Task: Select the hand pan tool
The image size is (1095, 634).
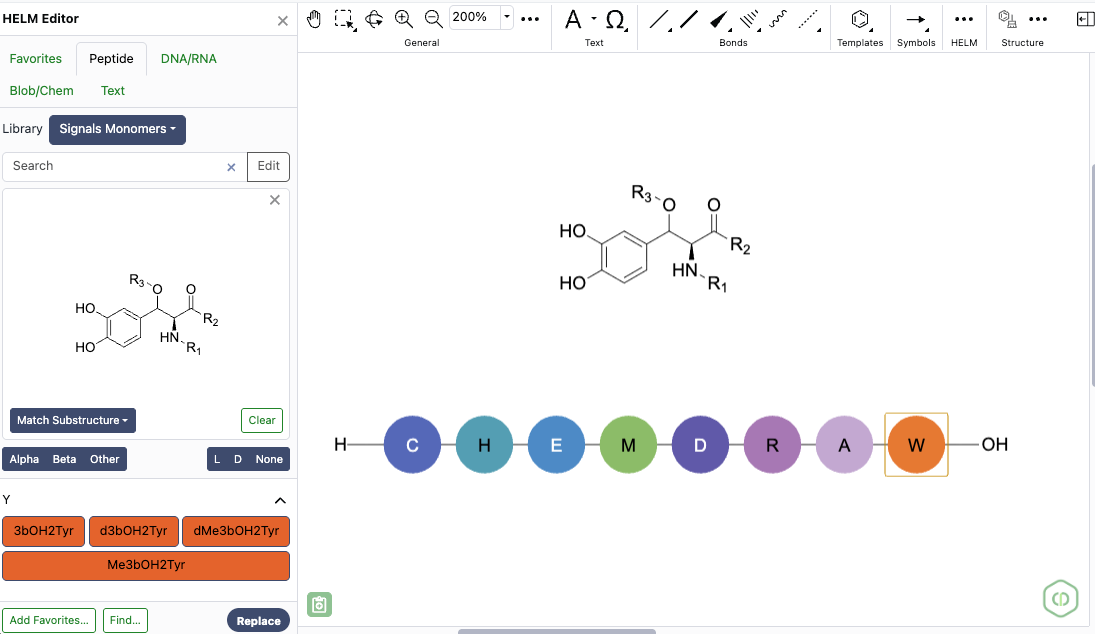Action: pos(314,18)
